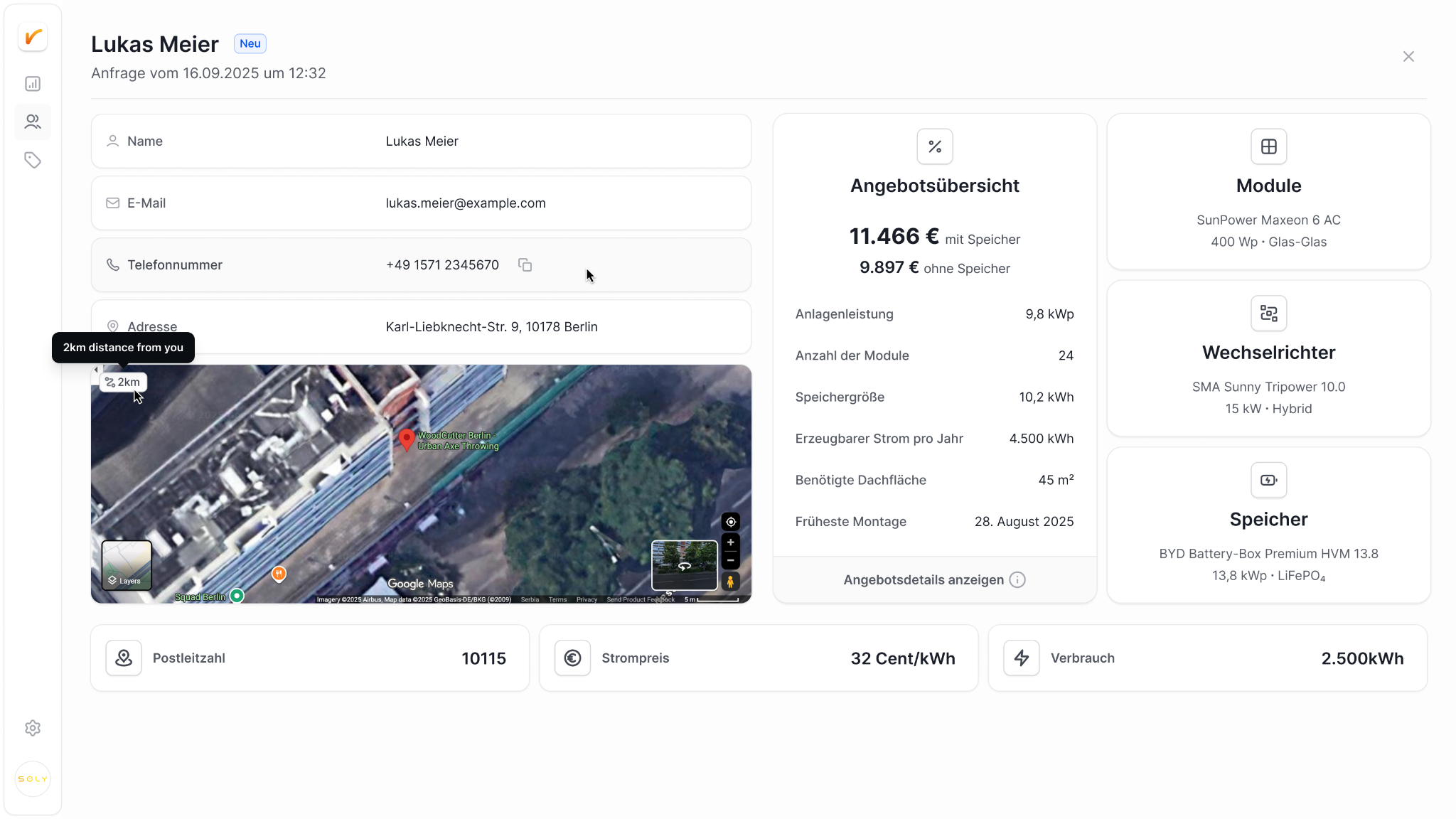This screenshot has height=819, width=1456.
Task: Copy the phone number with copy icon
Action: click(x=525, y=265)
